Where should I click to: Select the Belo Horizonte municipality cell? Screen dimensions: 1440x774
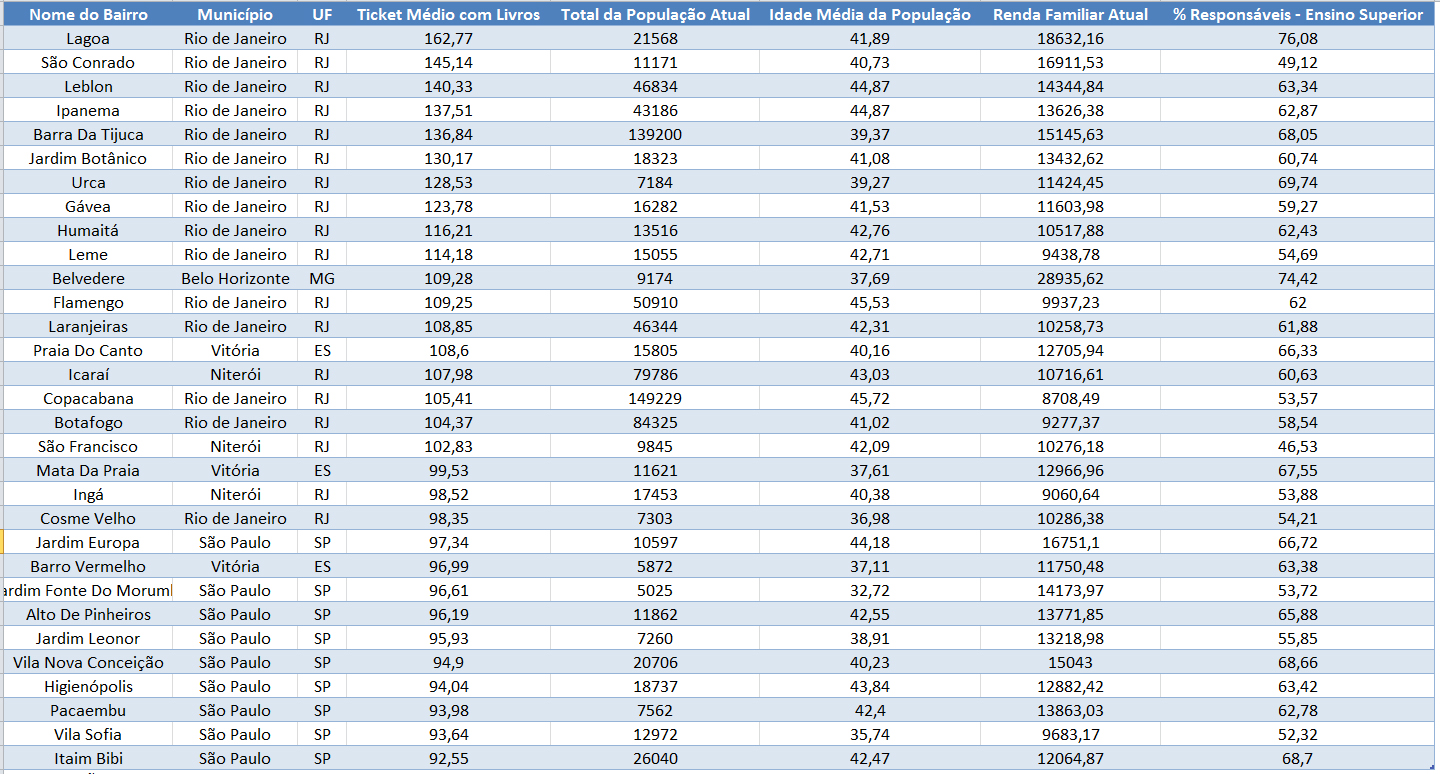[235, 278]
